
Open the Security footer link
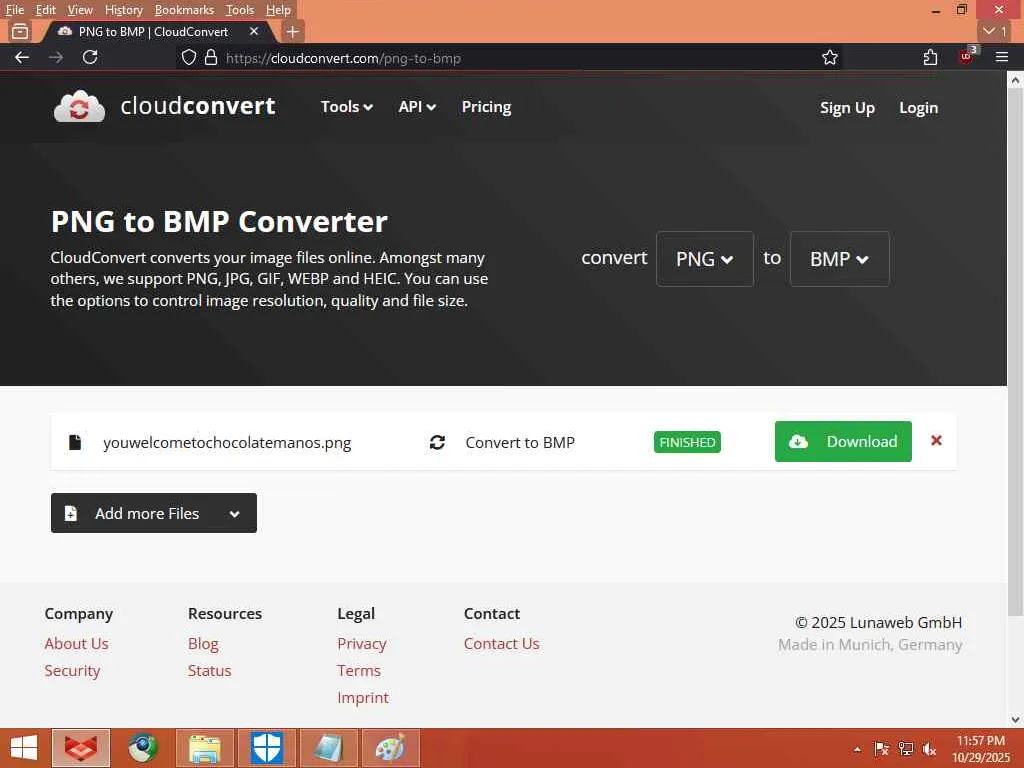pos(72,671)
